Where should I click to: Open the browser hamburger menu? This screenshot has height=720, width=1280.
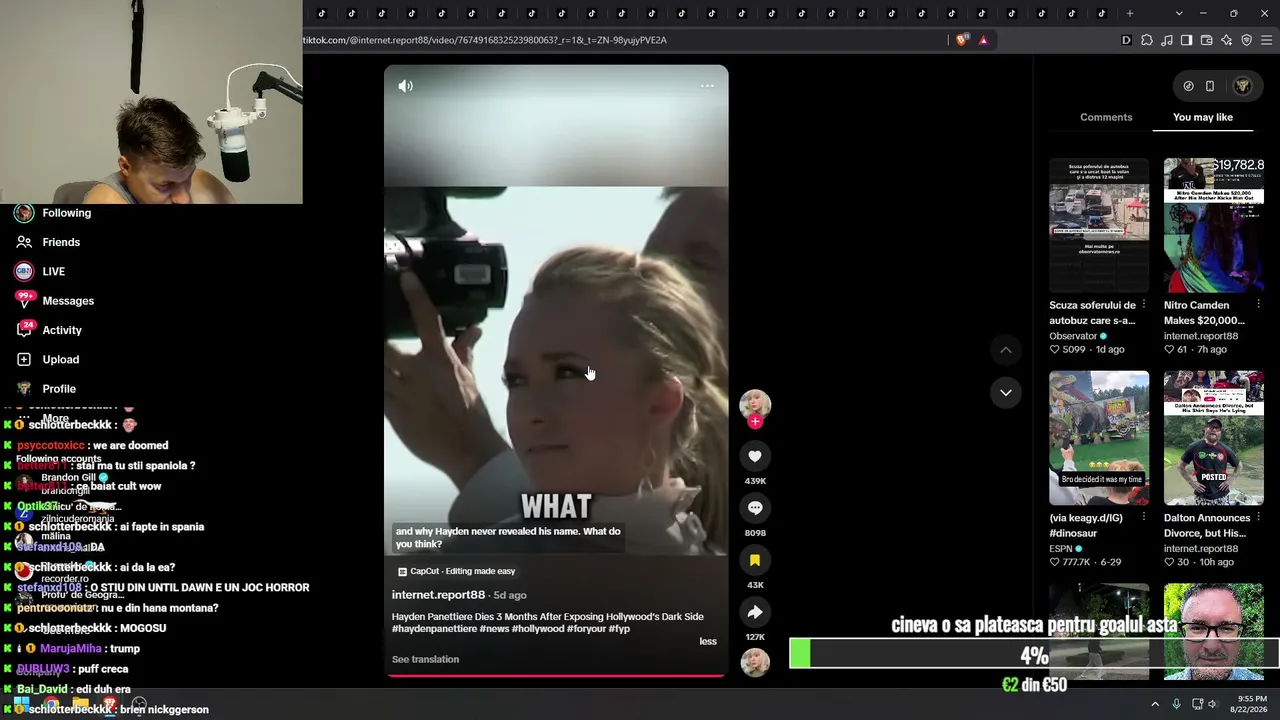(x=1267, y=40)
